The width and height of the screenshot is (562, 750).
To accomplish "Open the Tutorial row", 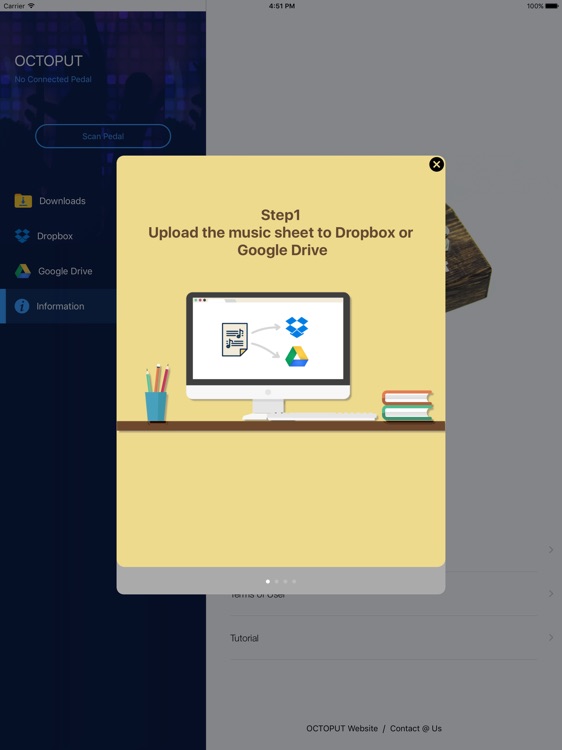I will (383, 638).
